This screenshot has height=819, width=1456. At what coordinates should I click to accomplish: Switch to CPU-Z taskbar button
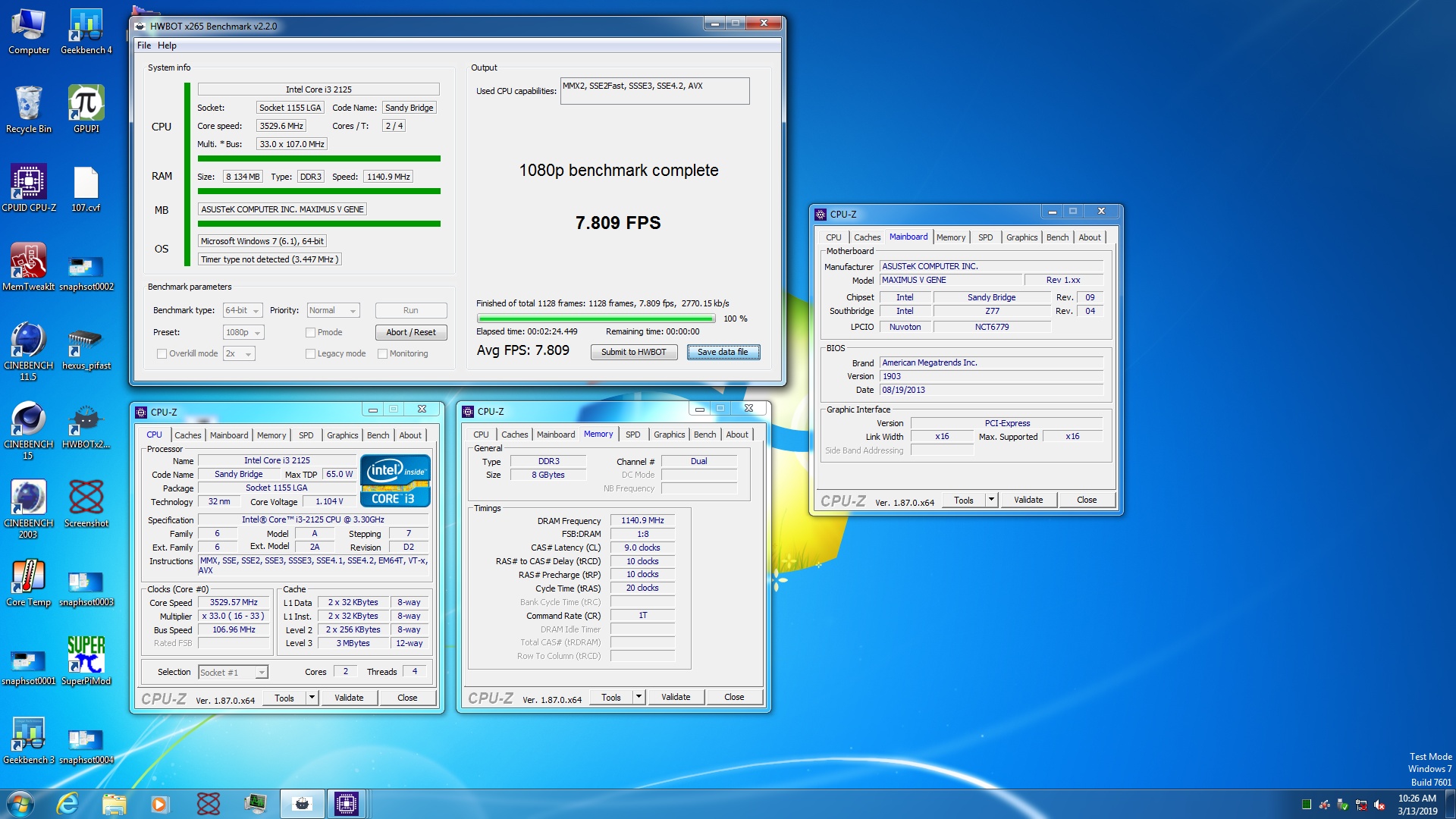click(346, 803)
